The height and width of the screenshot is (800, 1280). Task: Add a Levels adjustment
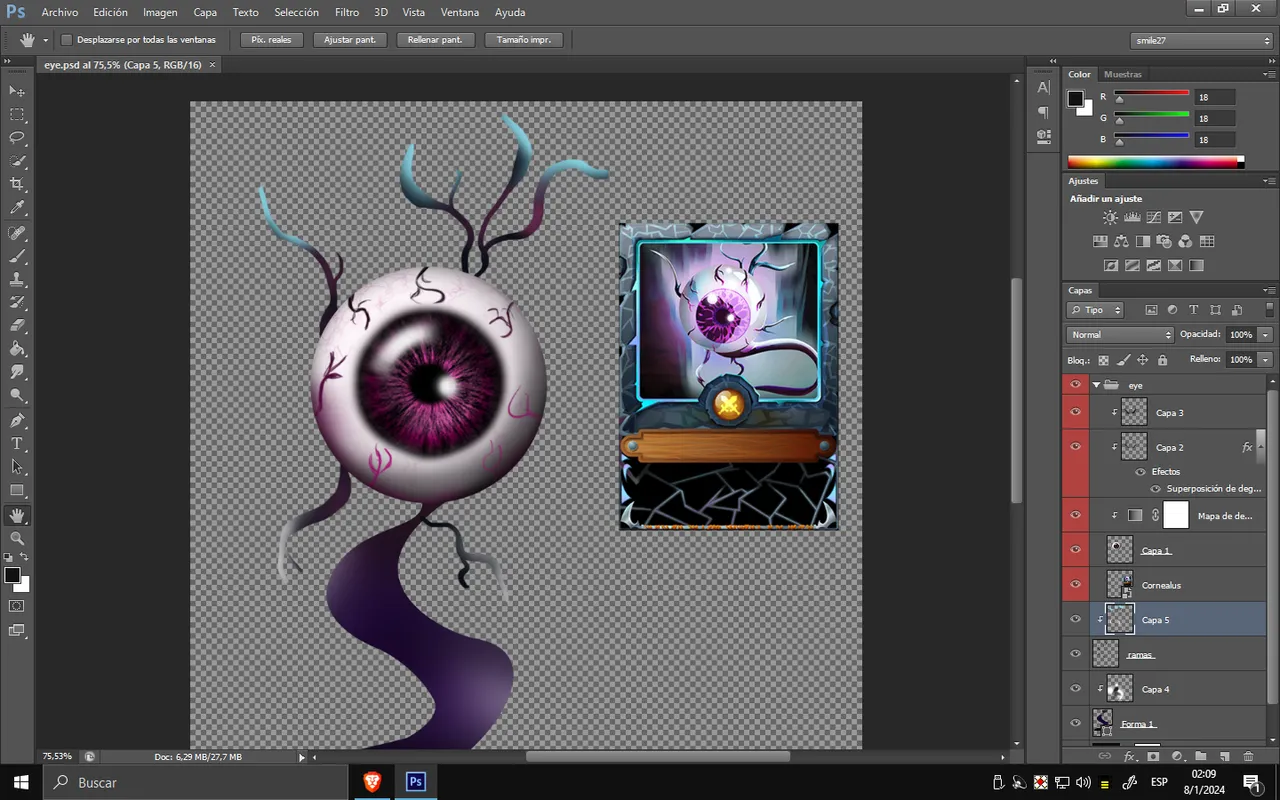point(1132,217)
